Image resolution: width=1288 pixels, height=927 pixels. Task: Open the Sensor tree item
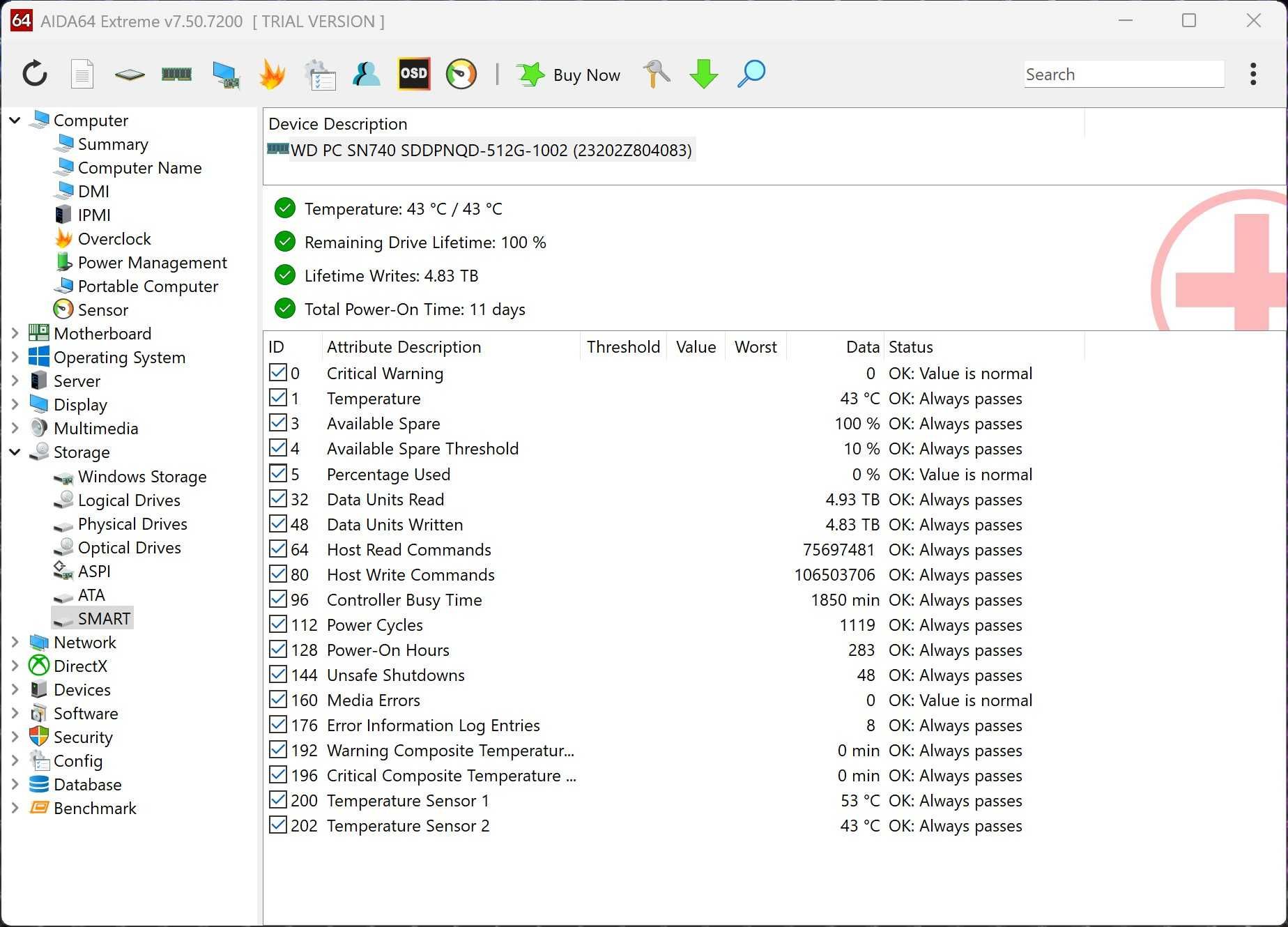tap(103, 309)
